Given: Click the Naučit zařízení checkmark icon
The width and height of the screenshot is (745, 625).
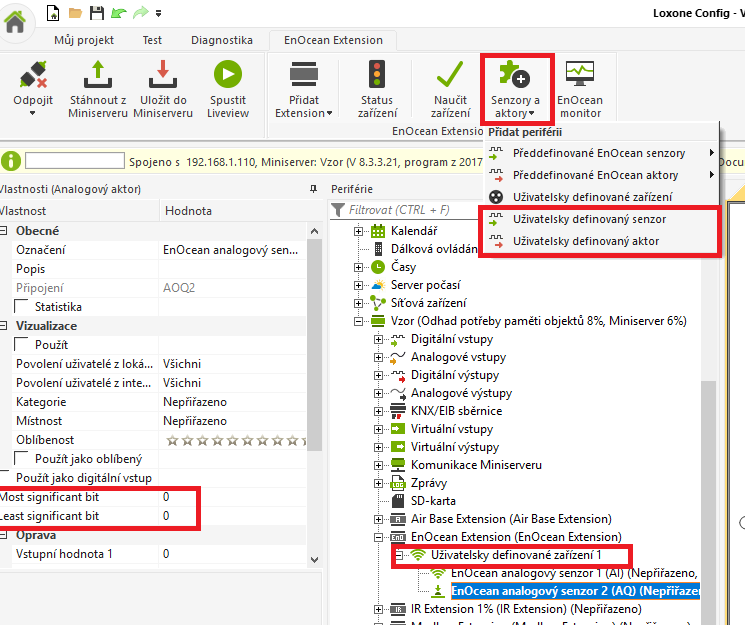Looking at the screenshot, I should pos(450,74).
